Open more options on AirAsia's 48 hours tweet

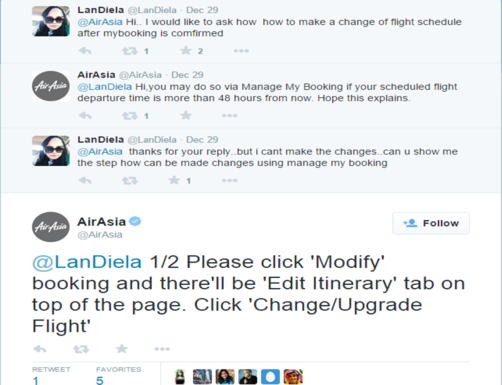(230, 116)
